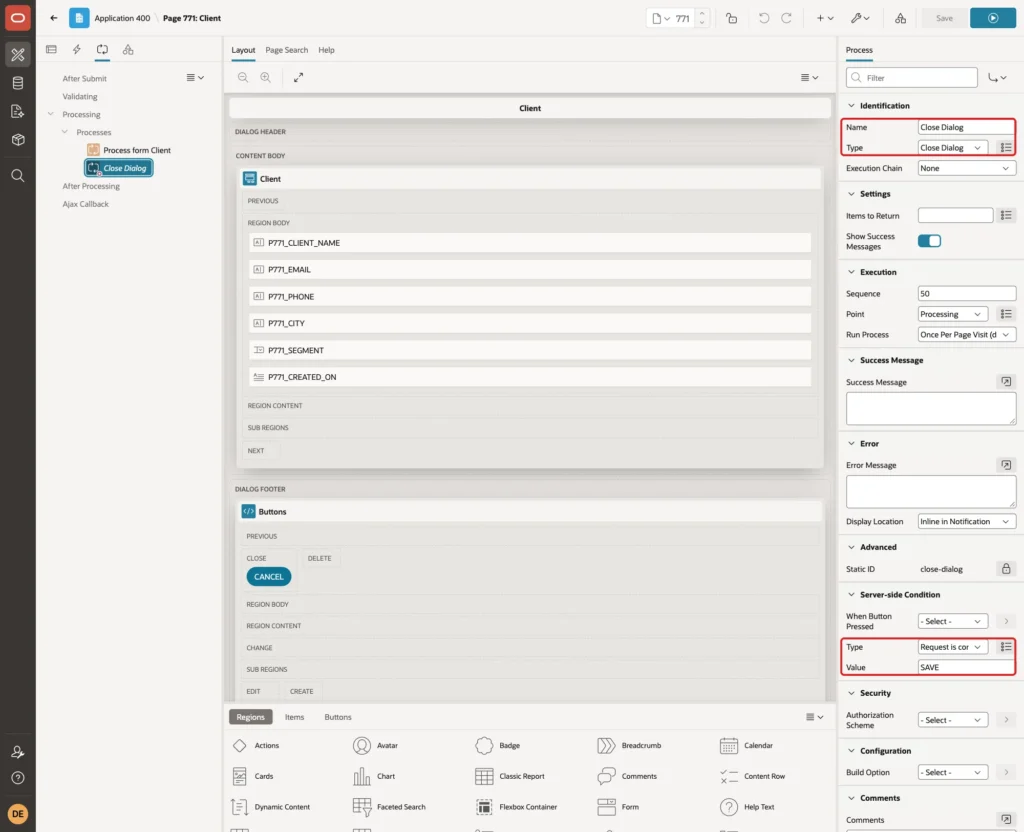Viewport: 1024px width, 832px height.
Task: Zoom out the layout view
Action: (243, 77)
